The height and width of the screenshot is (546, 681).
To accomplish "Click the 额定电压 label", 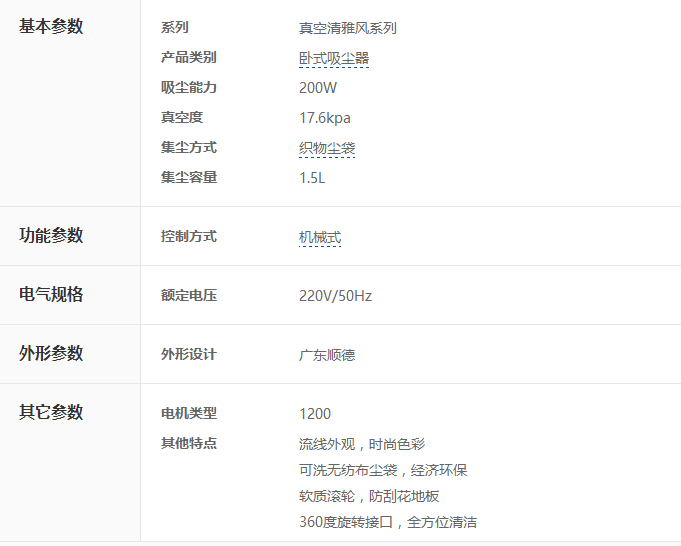I will coord(189,296).
